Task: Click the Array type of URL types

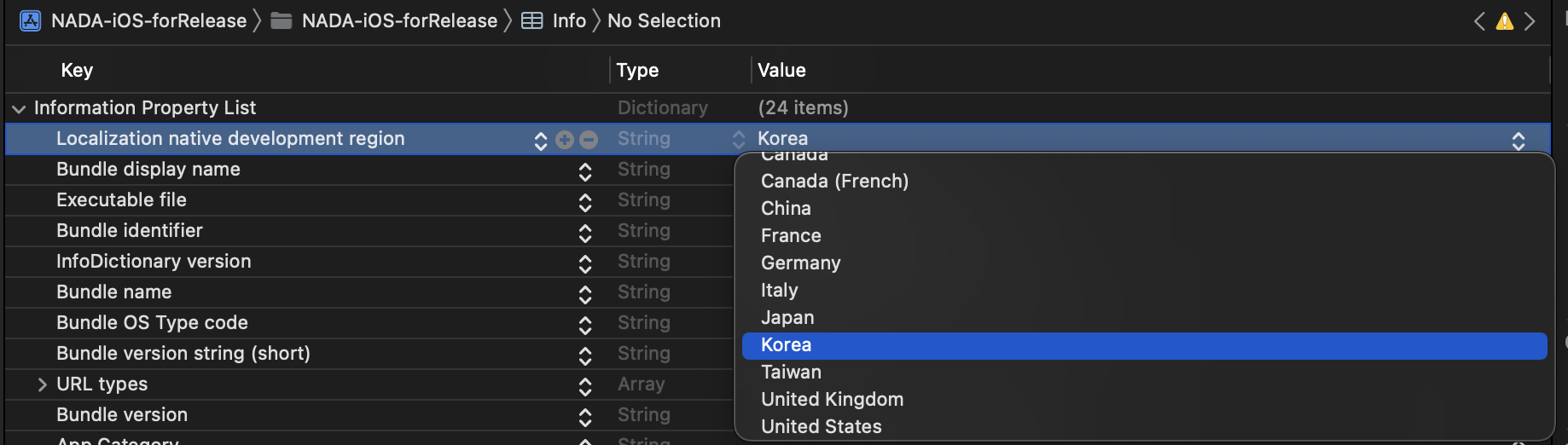Action: click(641, 384)
